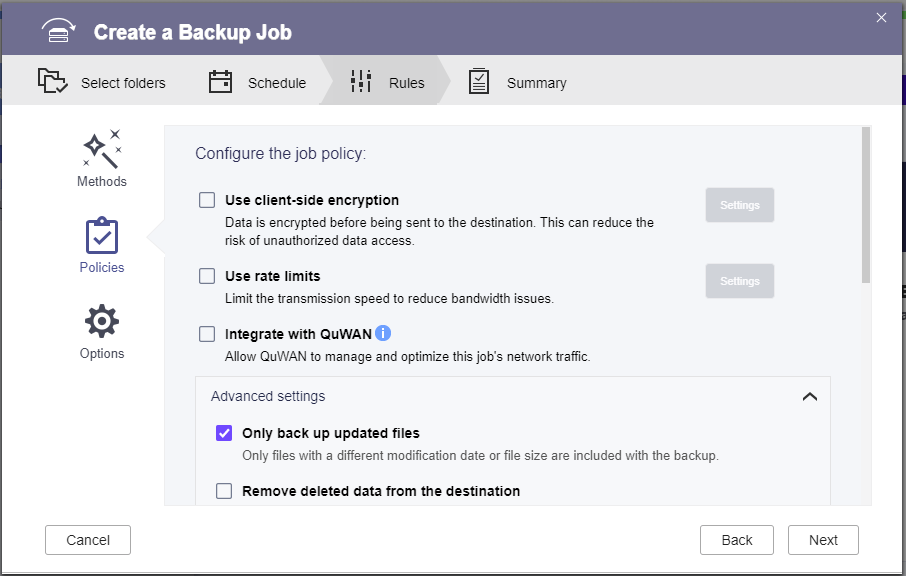Click the Cancel button

(x=88, y=540)
